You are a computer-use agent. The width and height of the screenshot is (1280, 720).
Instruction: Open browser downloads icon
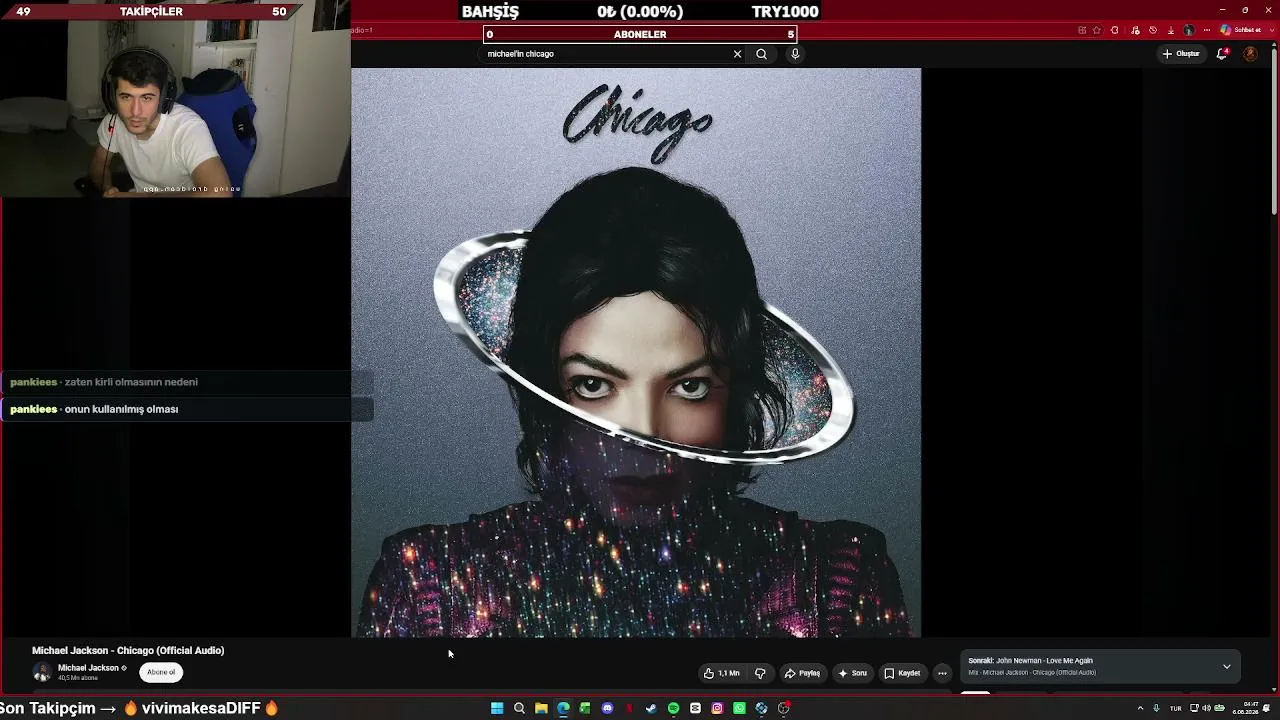(x=1171, y=30)
